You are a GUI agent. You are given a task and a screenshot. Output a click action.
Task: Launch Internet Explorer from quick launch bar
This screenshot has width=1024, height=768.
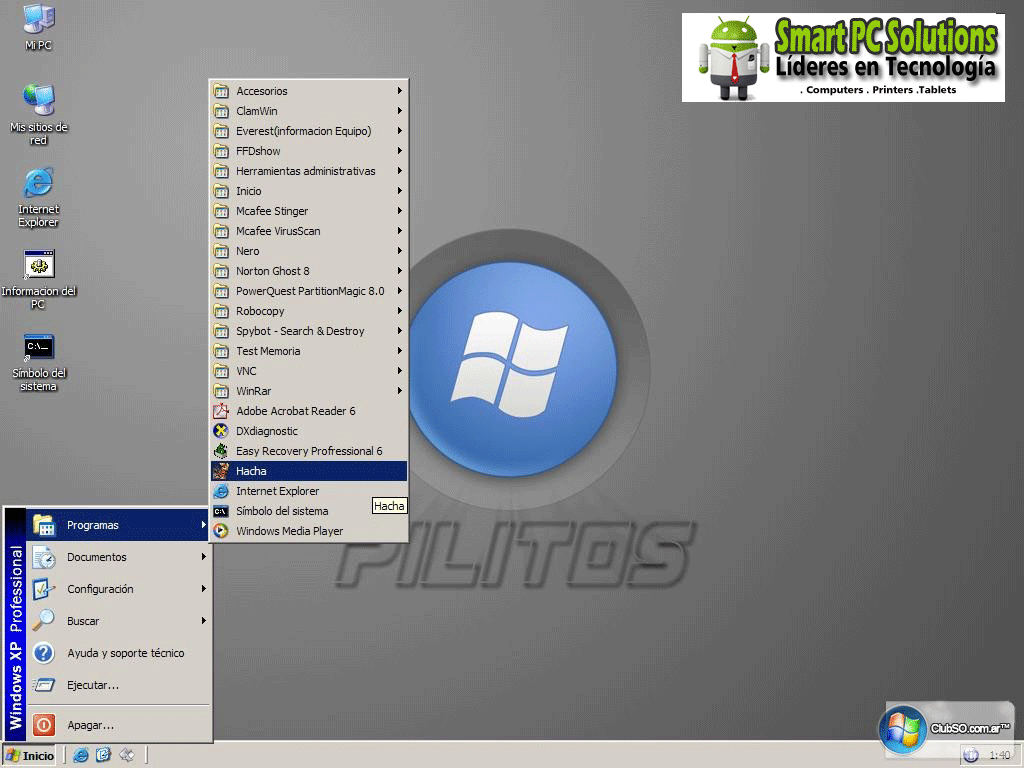[80, 755]
